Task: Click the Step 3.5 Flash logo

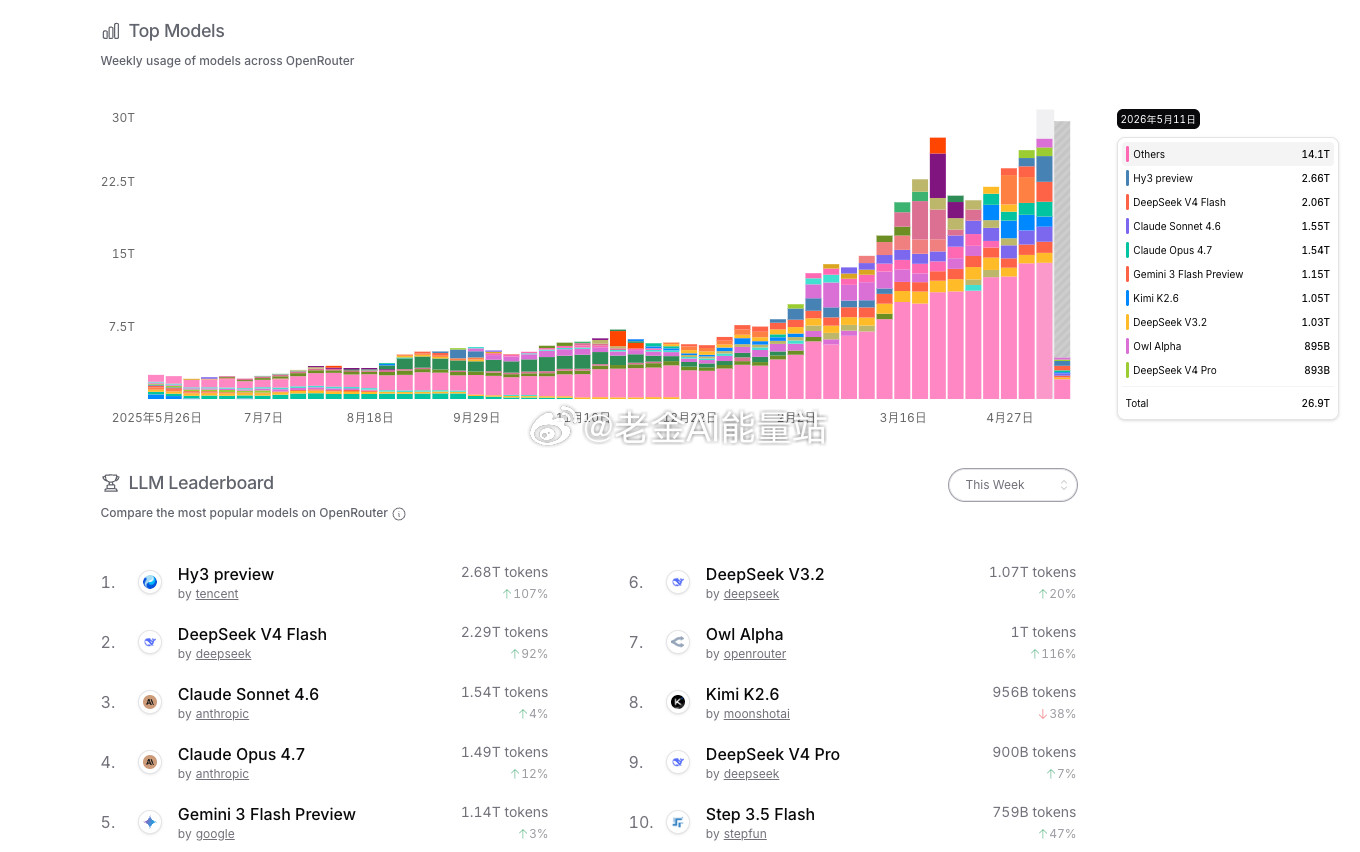Action: click(678, 822)
